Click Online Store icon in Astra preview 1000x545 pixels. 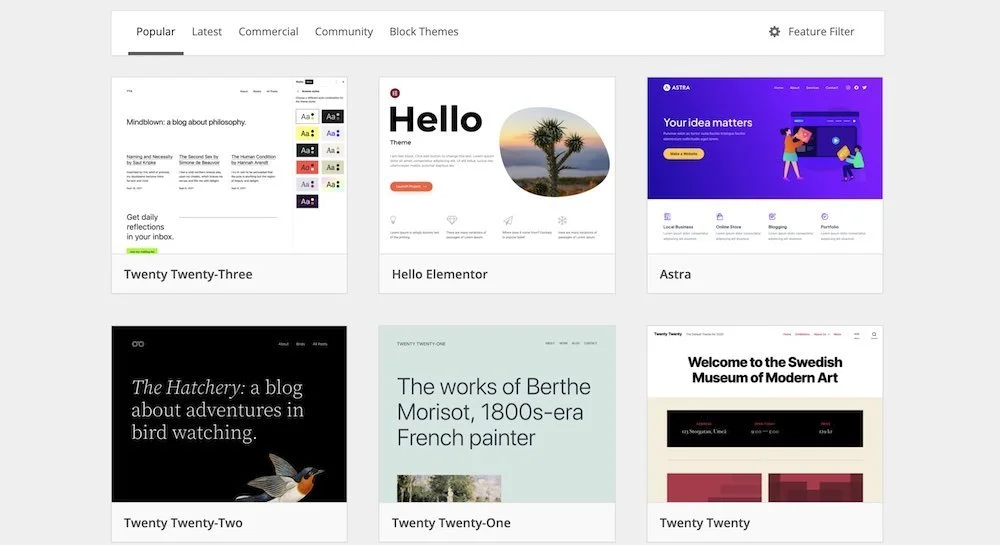(x=719, y=217)
